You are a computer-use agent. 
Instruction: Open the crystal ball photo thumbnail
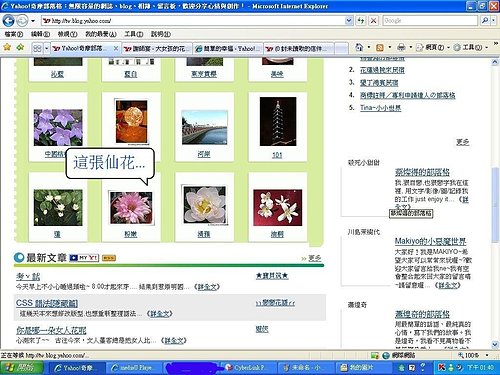tap(131, 122)
